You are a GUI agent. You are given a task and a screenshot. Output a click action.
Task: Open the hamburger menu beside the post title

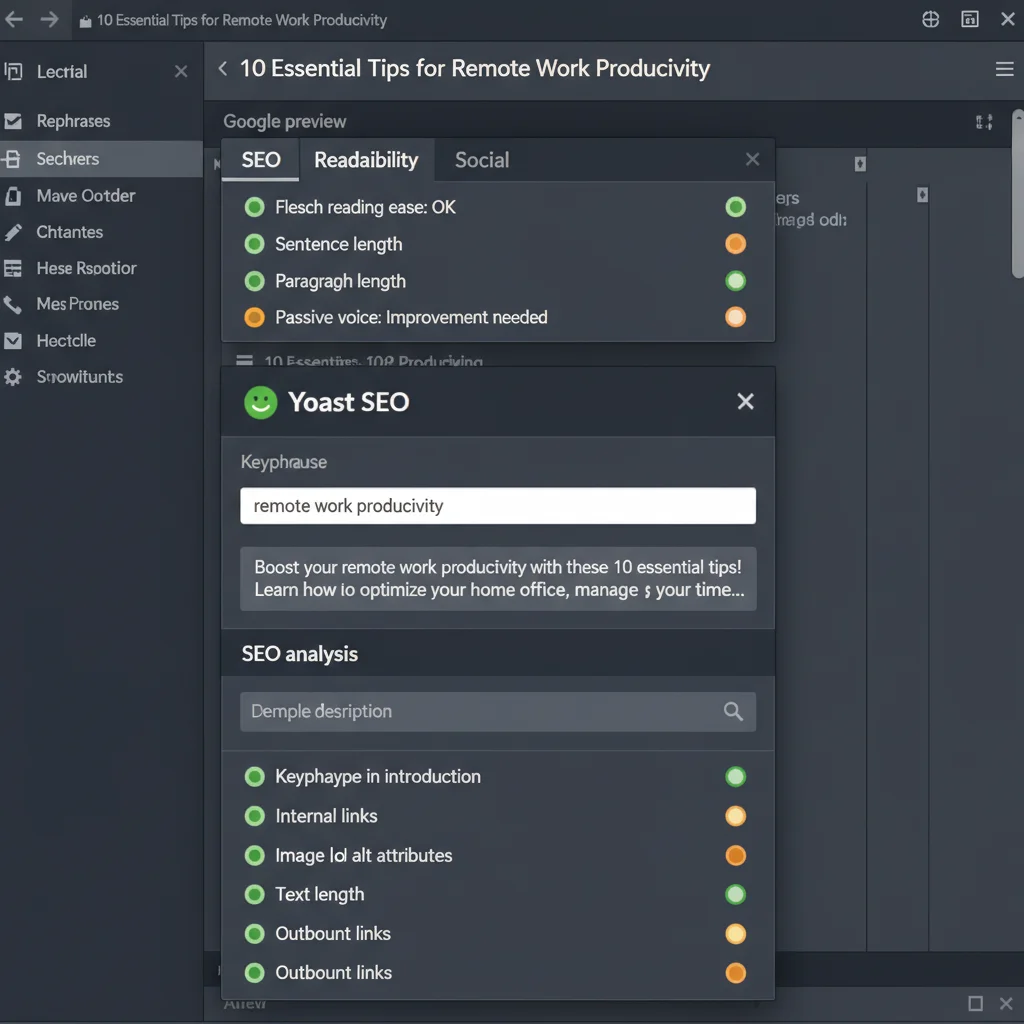pyautogui.click(x=1004, y=69)
